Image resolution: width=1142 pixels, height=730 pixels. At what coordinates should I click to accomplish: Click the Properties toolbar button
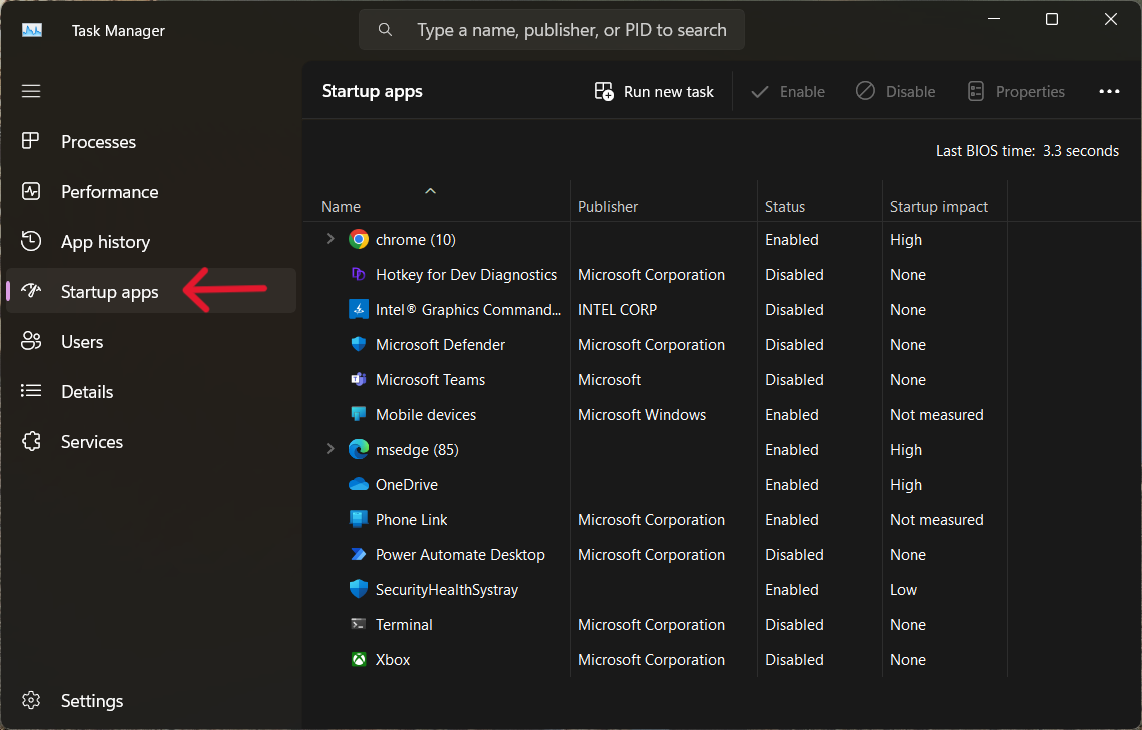[1016, 91]
